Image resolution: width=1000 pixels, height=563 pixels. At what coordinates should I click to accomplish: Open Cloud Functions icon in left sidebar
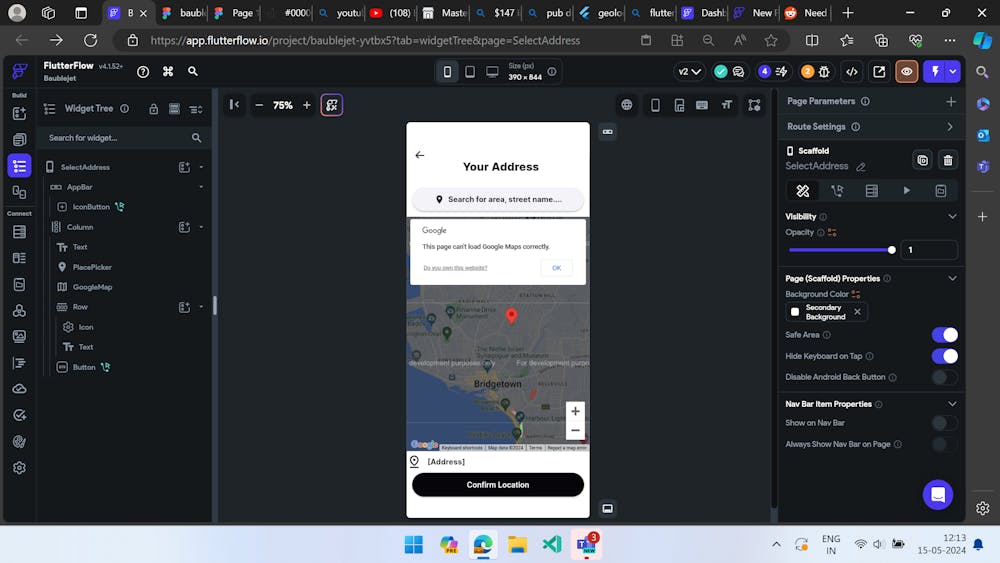pyautogui.click(x=19, y=389)
